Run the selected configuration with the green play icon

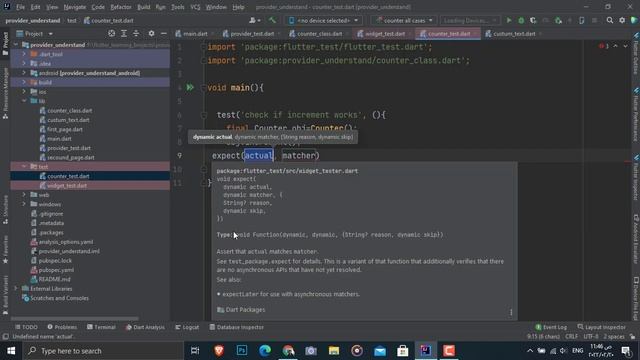pyautogui.click(x=509, y=20)
